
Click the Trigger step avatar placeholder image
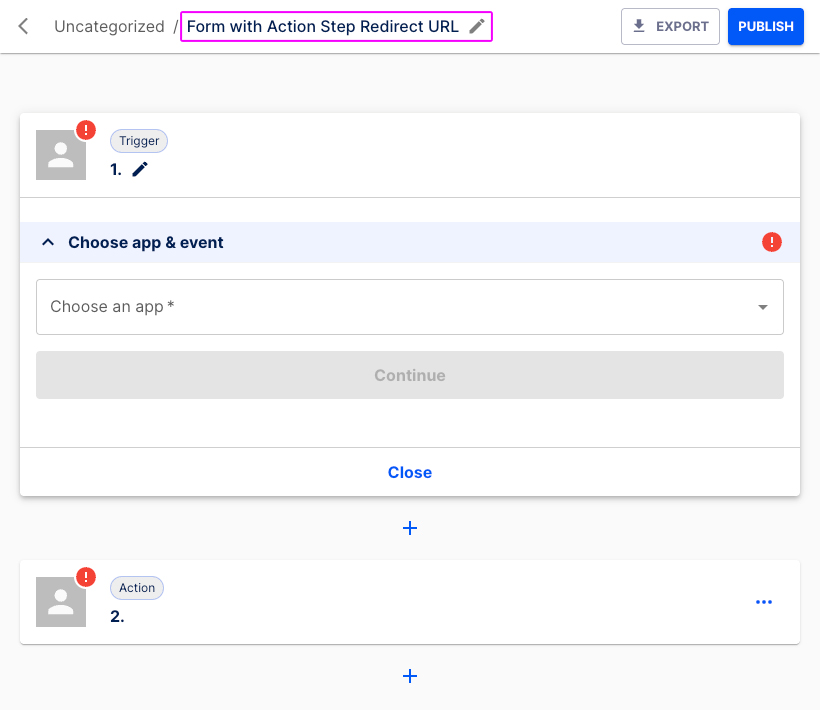tap(60, 155)
